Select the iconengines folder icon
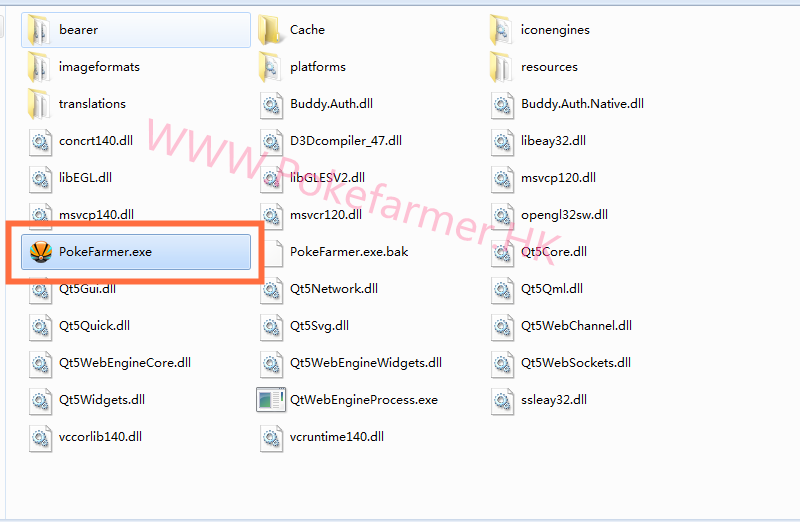Image resolution: width=800 pixels, height=522 pixels. pyautogui.click(x=501, y=30)
